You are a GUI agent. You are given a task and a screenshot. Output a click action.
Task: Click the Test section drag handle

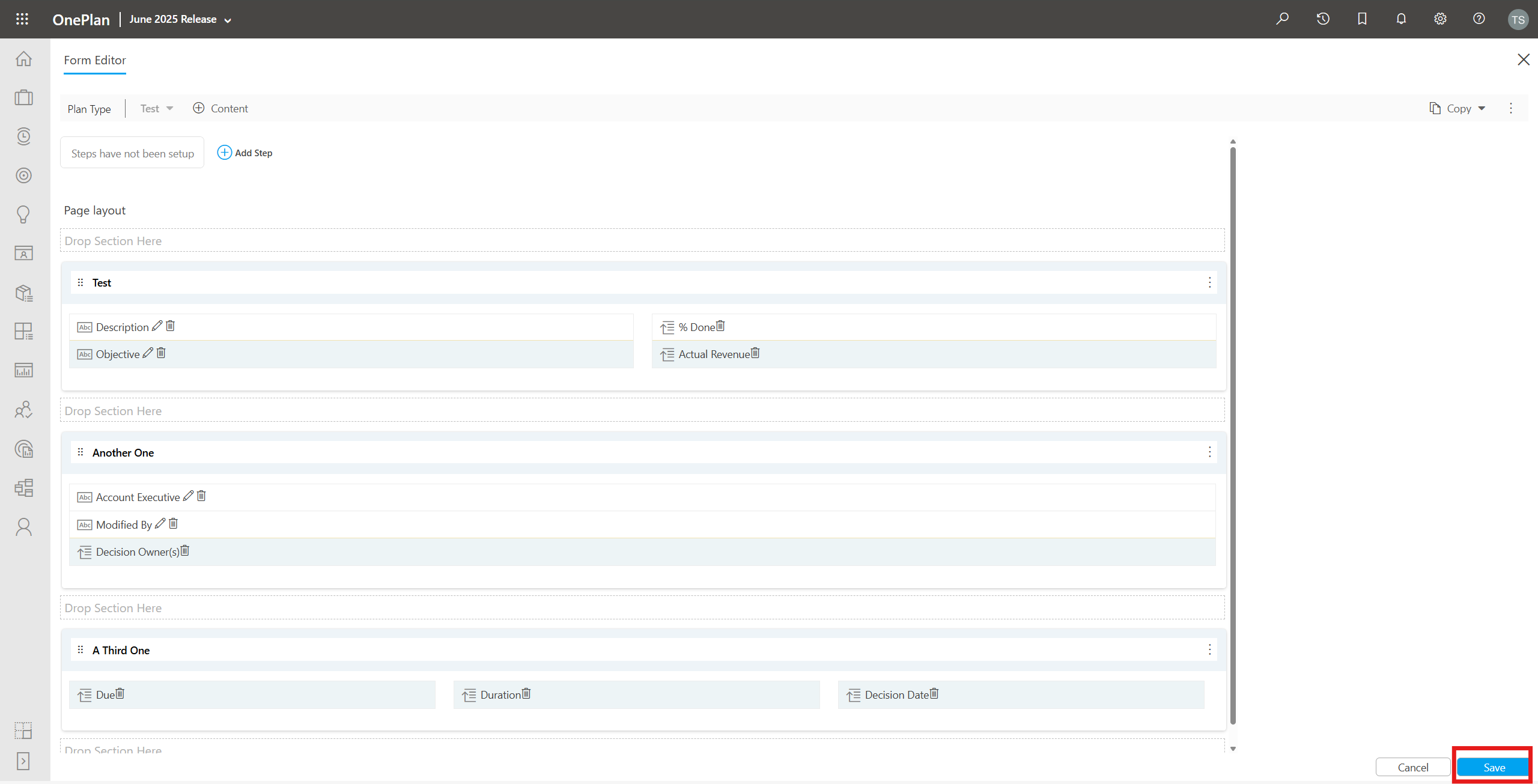[81, 282]
